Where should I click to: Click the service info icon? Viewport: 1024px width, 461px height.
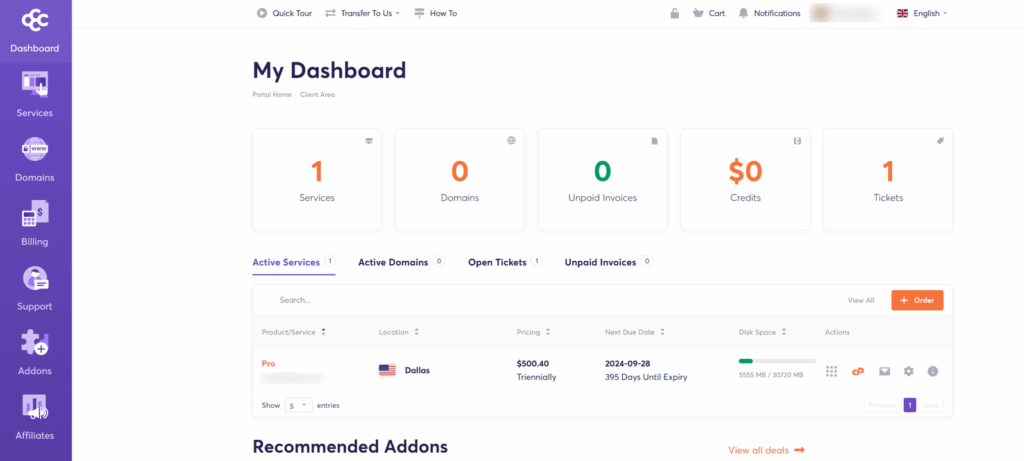coord(932,371)
